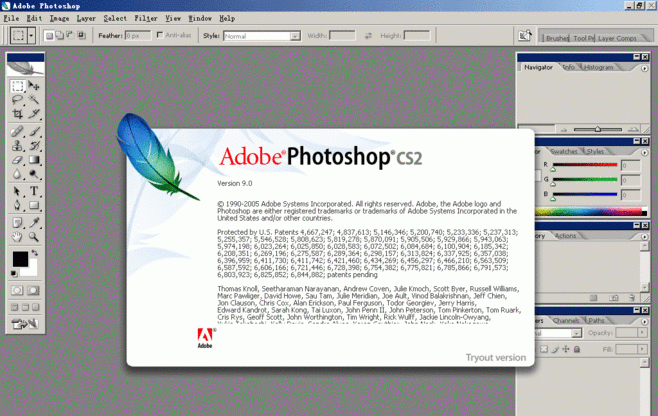Click the red R color slider
The height and width of the screenshot is (416, 658).
click(x=585, y=165)
